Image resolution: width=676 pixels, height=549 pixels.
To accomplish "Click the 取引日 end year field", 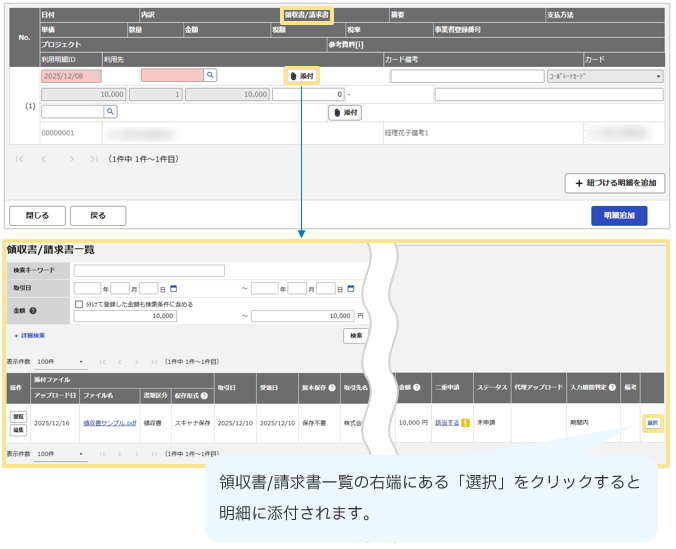I will coord(265,288).
